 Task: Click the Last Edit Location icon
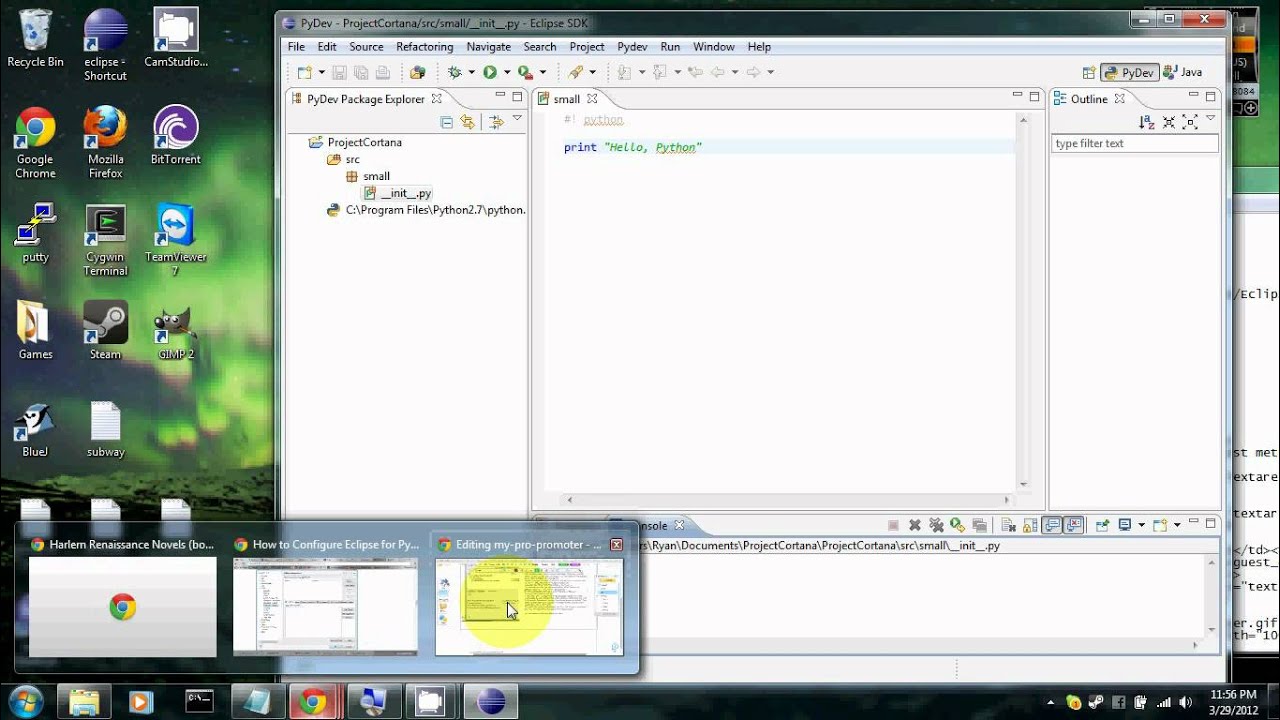[695, 72]
